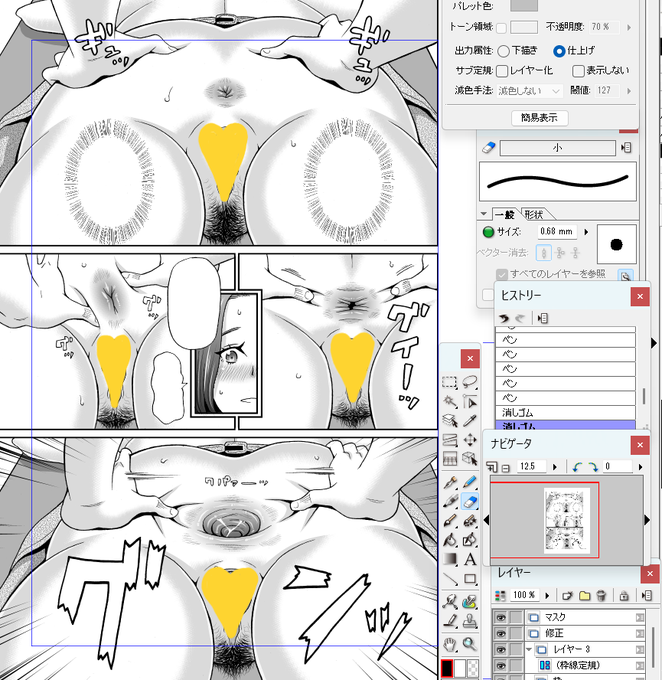Screen dimensions: 662x680
Task: Select the layer select tool
Action: (x=450, y=421)
